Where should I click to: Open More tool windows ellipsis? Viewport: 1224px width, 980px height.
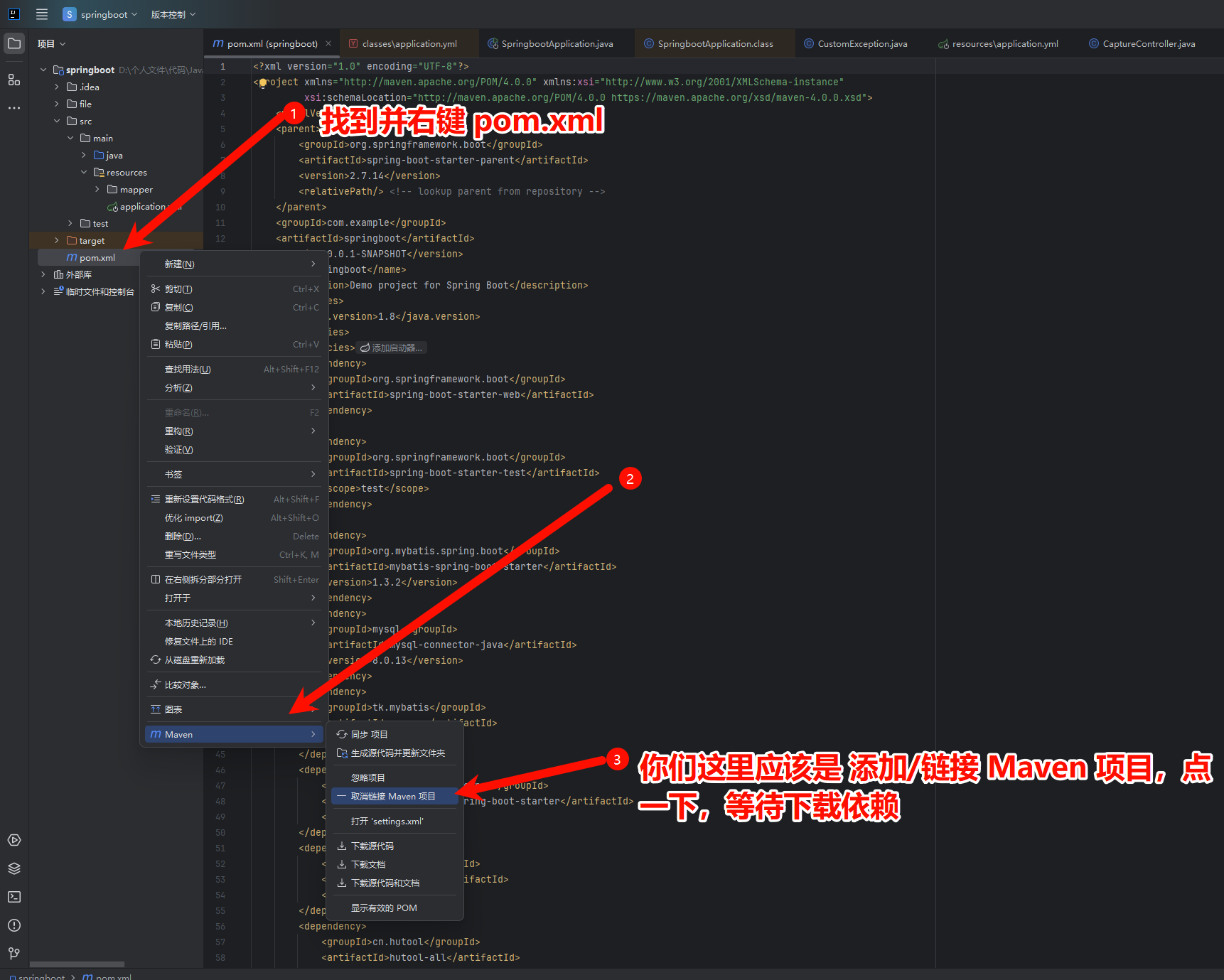click(14, 108)
